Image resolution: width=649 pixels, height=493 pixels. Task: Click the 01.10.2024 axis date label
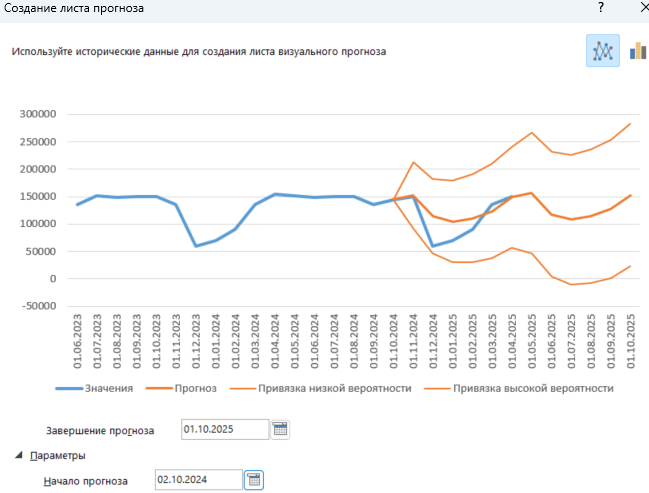tap(394, 341)
